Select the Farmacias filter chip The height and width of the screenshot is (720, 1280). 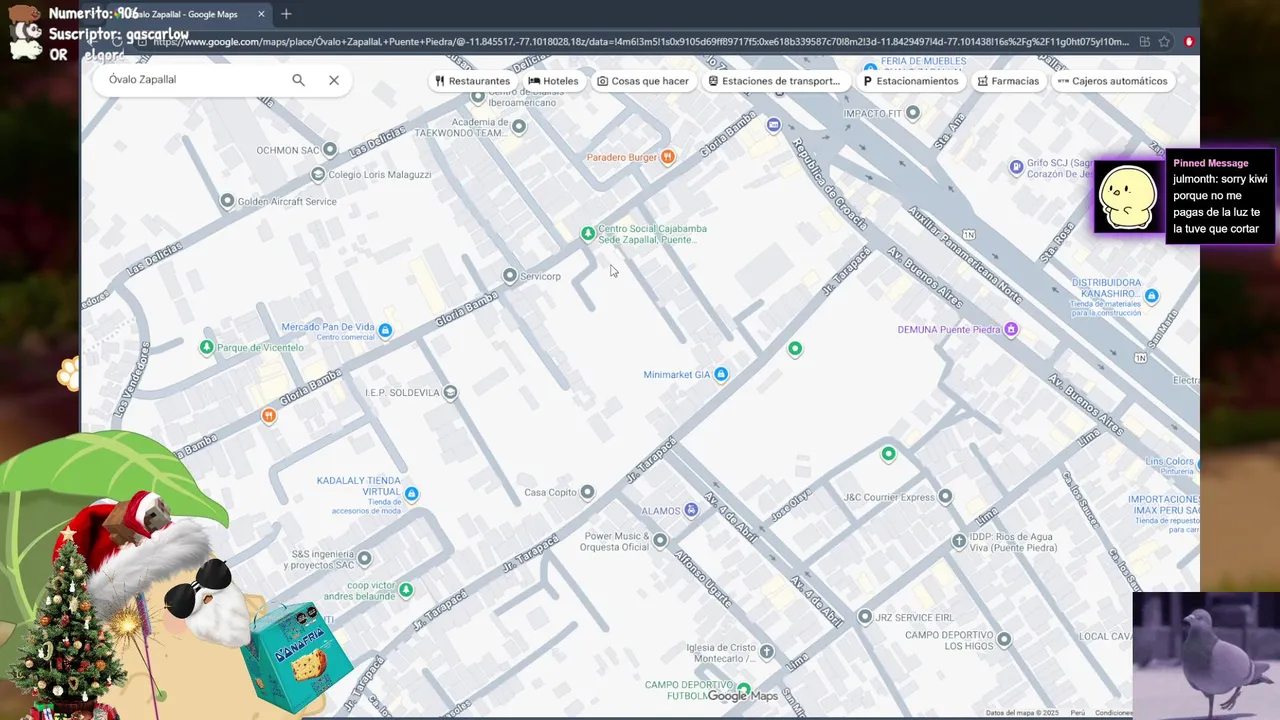1008,81
